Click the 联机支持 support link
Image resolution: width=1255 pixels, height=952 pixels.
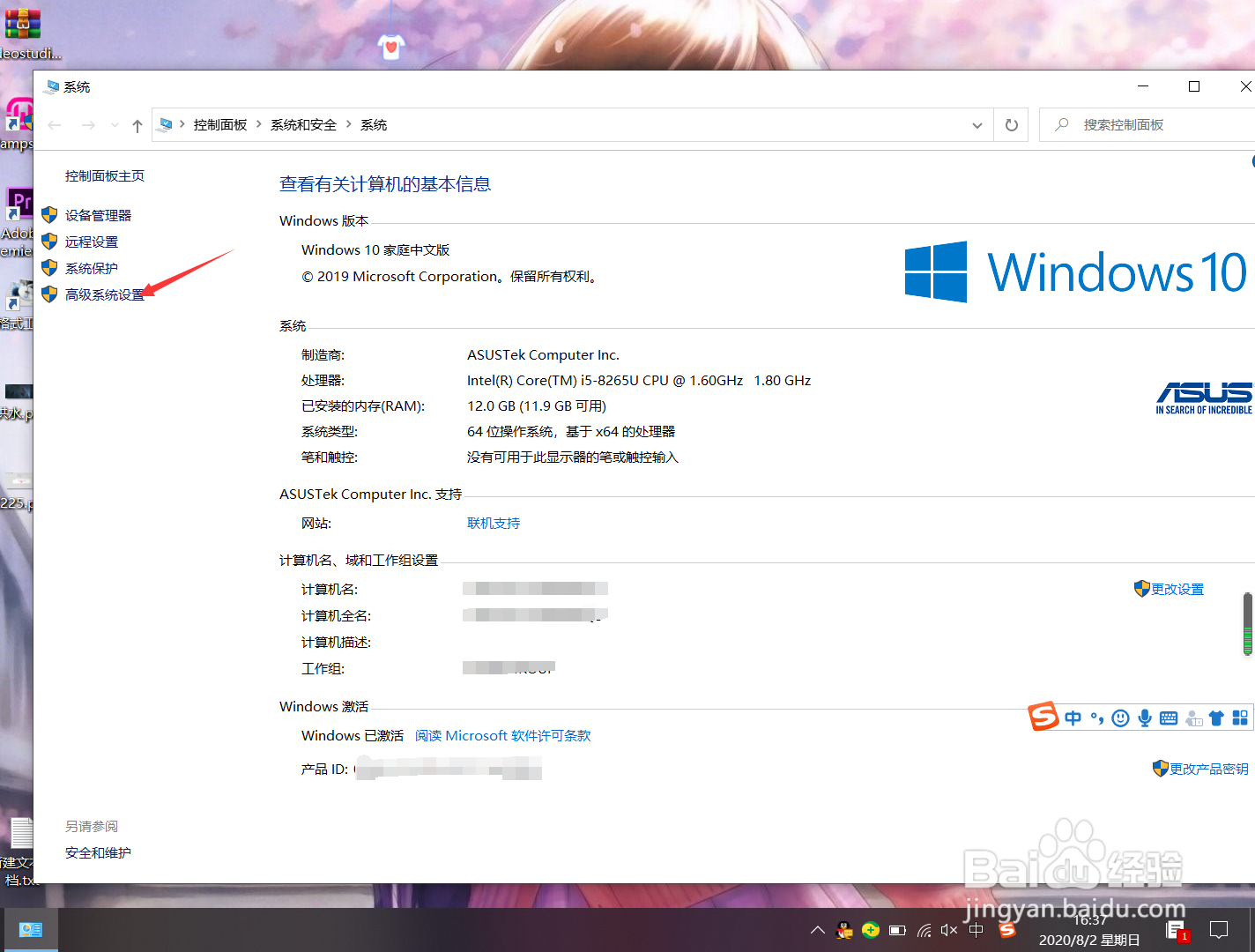pyautogui.click(x=493, y=523)
